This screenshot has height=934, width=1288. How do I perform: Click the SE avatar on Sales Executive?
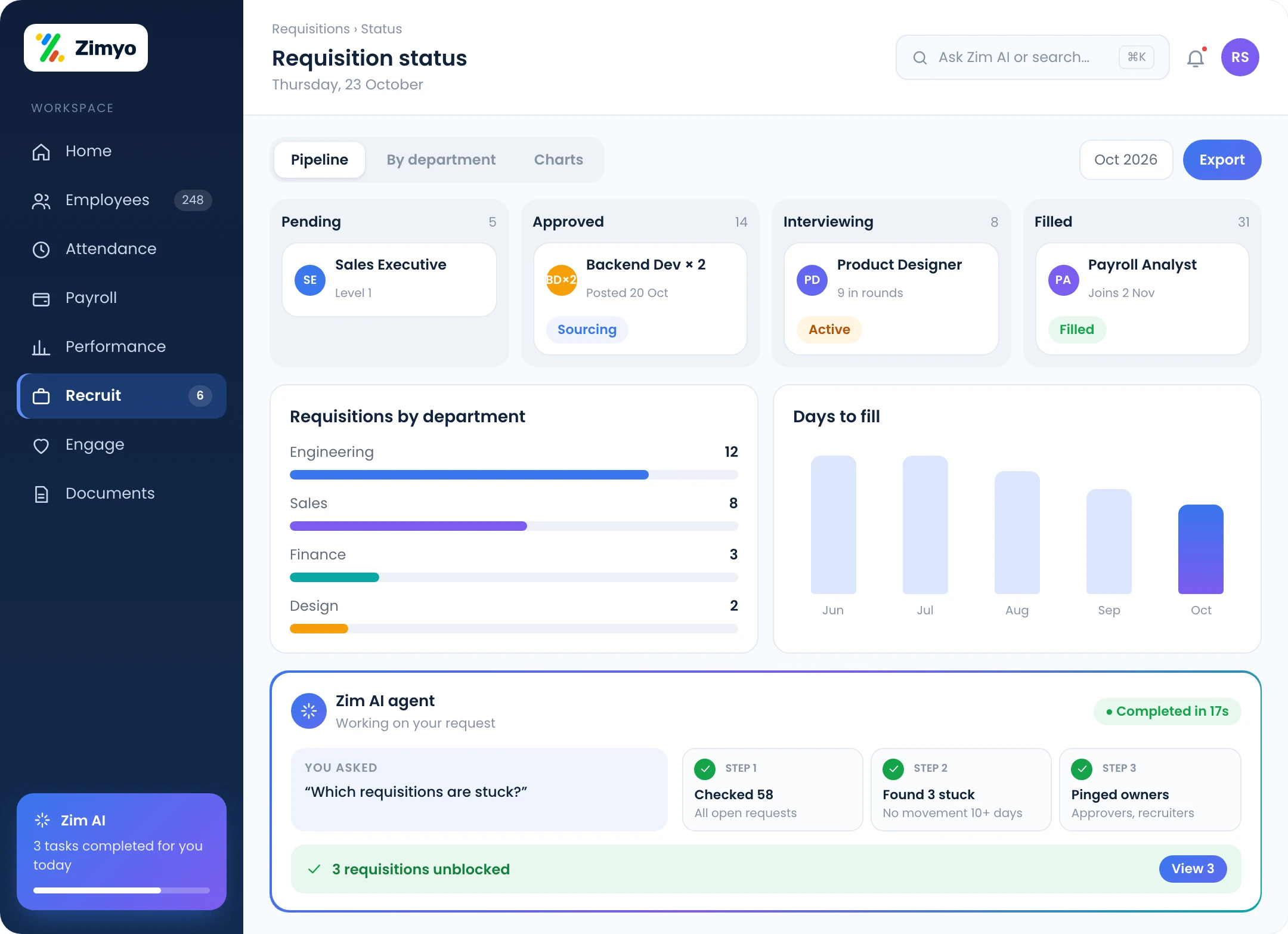tap(310, 280)
